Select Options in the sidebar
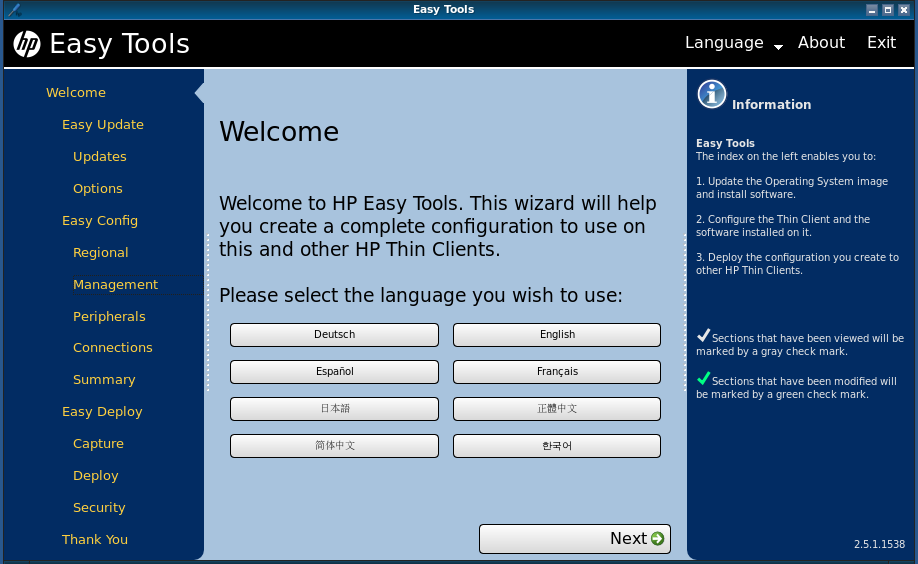Screen dimensions: 918x564 [x=98, y=189]
